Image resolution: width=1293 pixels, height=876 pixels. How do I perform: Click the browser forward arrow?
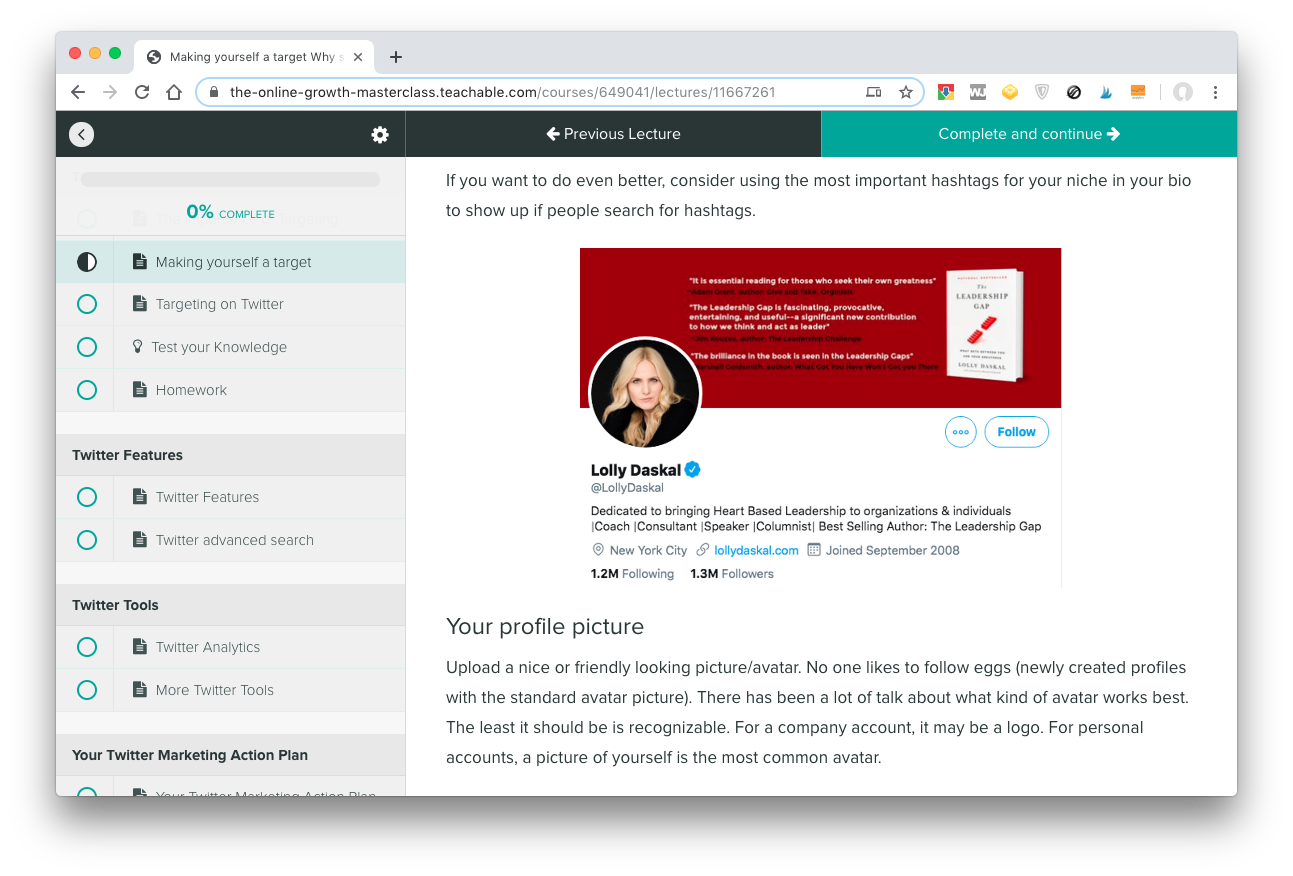(110, 92)
